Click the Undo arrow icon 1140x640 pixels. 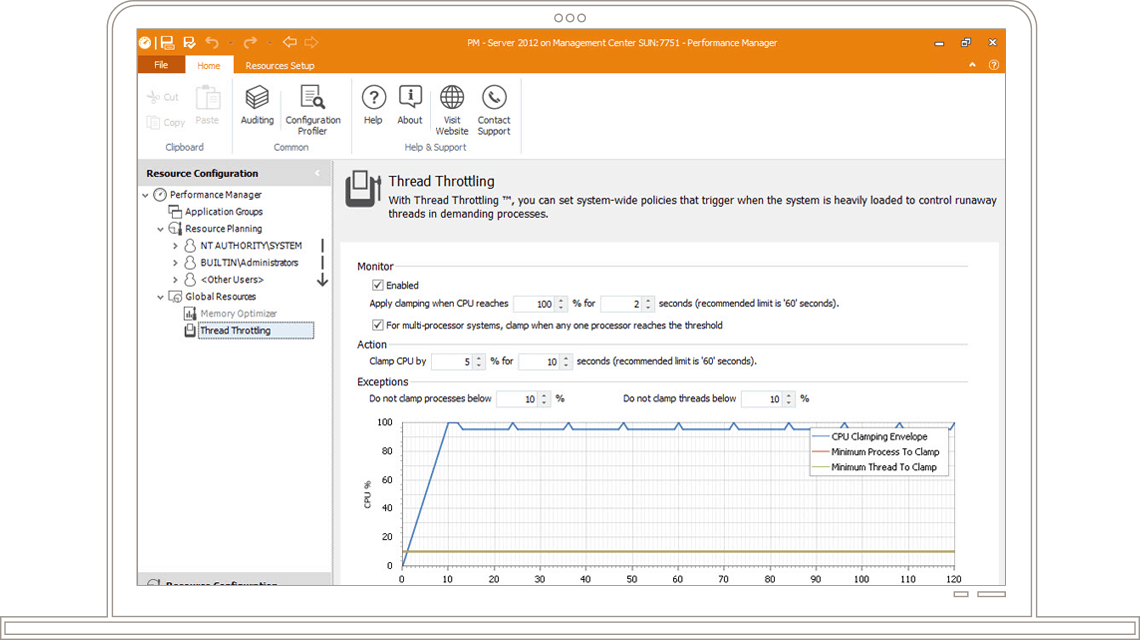coord(212,43)
